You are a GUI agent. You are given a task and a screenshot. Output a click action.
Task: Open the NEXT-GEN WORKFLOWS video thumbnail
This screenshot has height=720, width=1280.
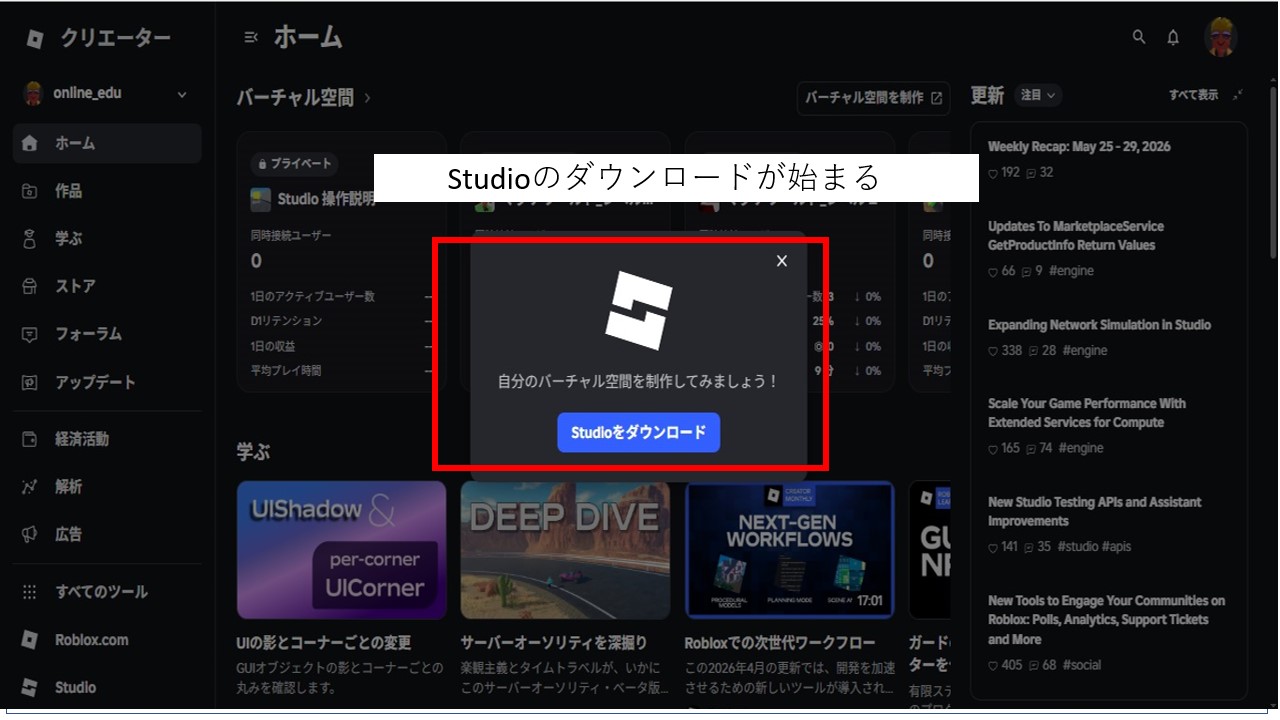pyautogui.click(x=790, y=550)
